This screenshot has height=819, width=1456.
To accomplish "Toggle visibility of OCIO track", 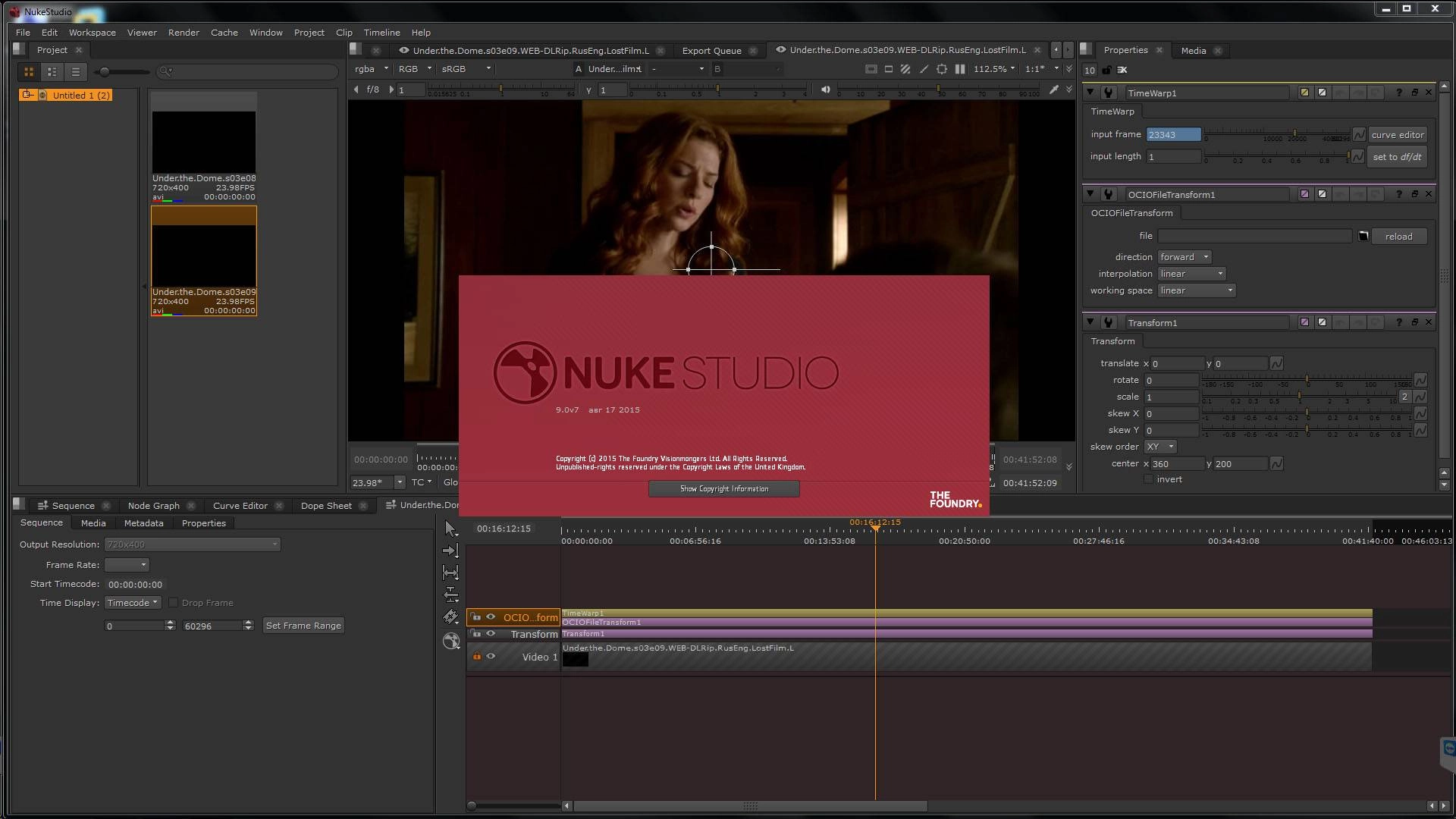I will [x=491, y=617].
